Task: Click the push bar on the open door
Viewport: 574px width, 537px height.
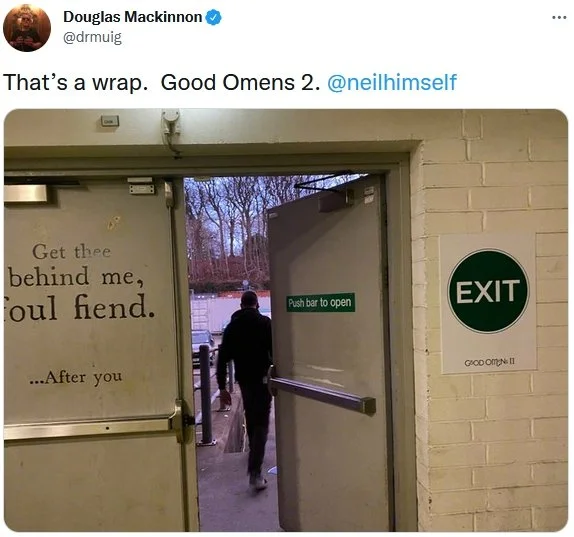Action: click(323, 394)
